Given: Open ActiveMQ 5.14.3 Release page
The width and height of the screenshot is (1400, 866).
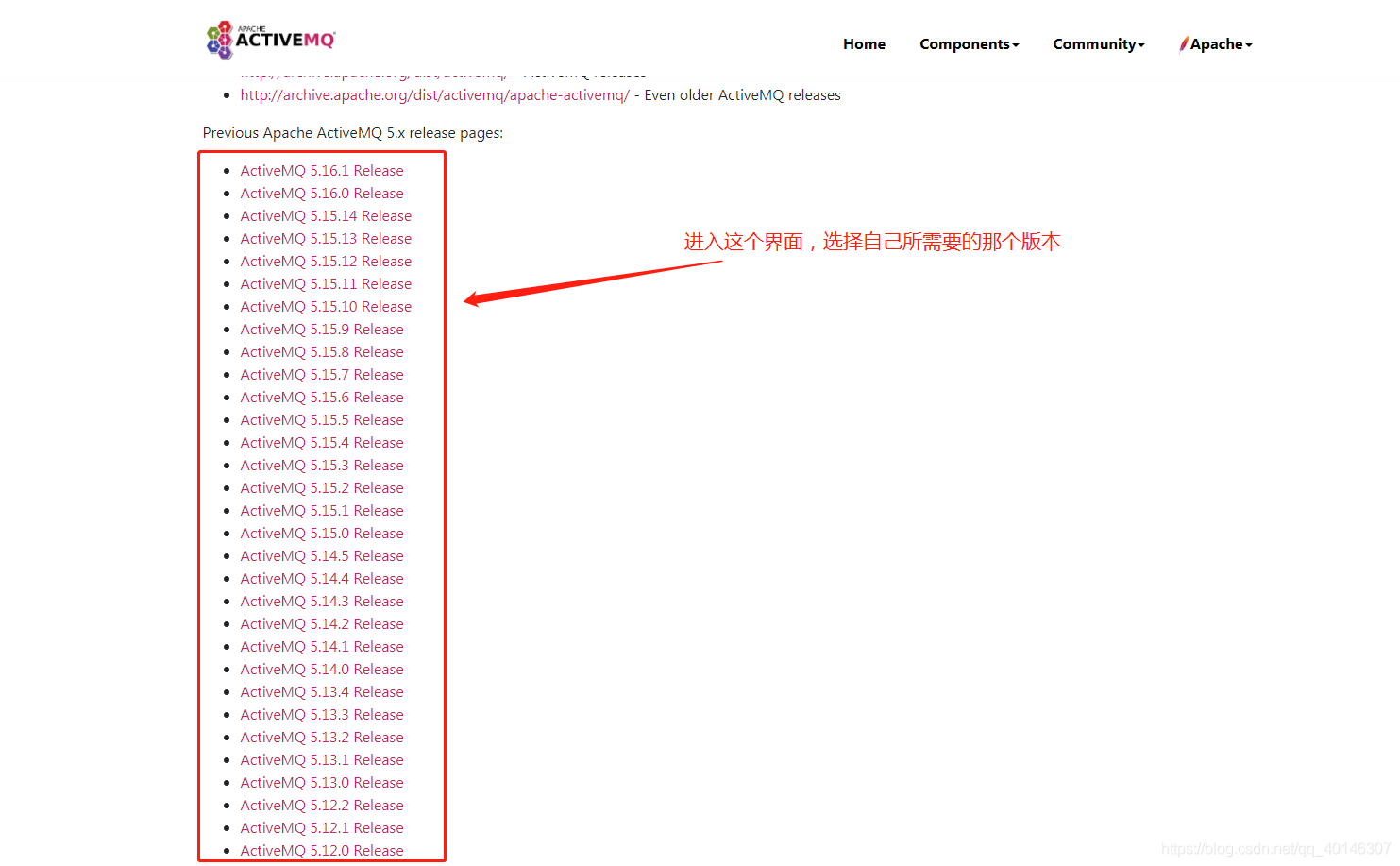Looking at the screenshot, I should click(322, 602).
